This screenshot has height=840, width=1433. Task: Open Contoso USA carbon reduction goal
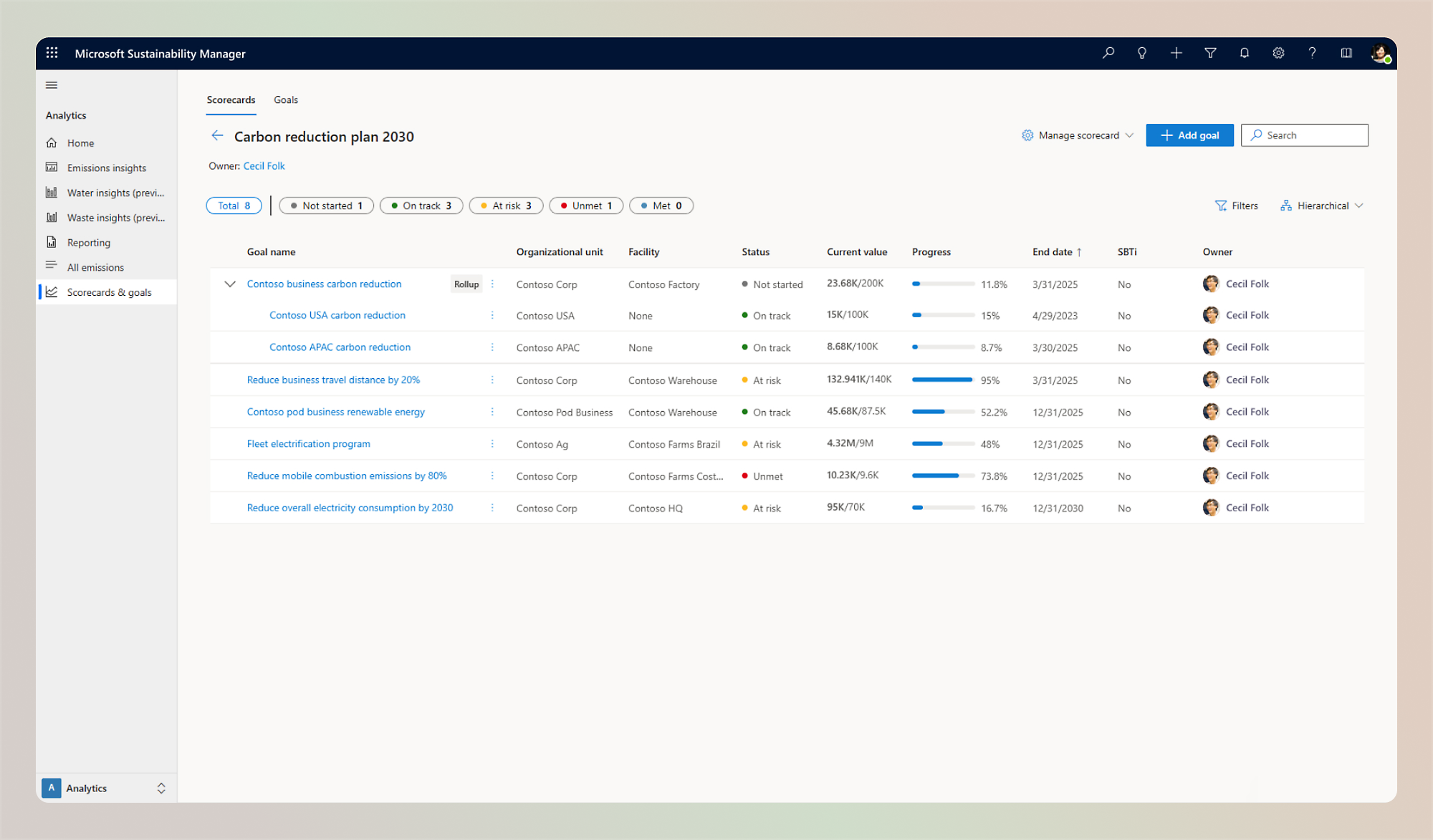tap(337, 315)
